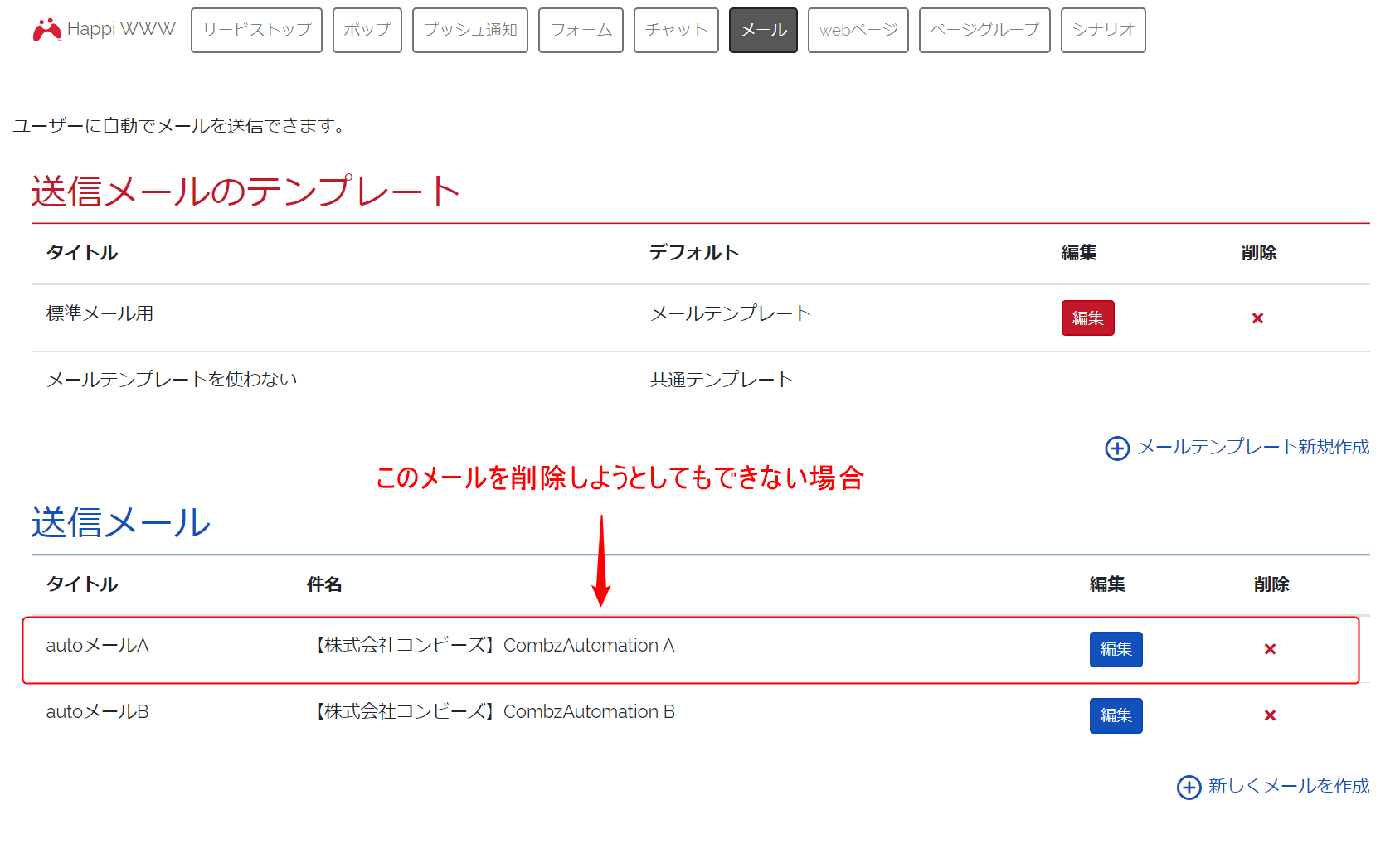The image size is (1400, 863).
Task: Select メールテンプレートを使わない row title
Action: [x=172, y=379]
